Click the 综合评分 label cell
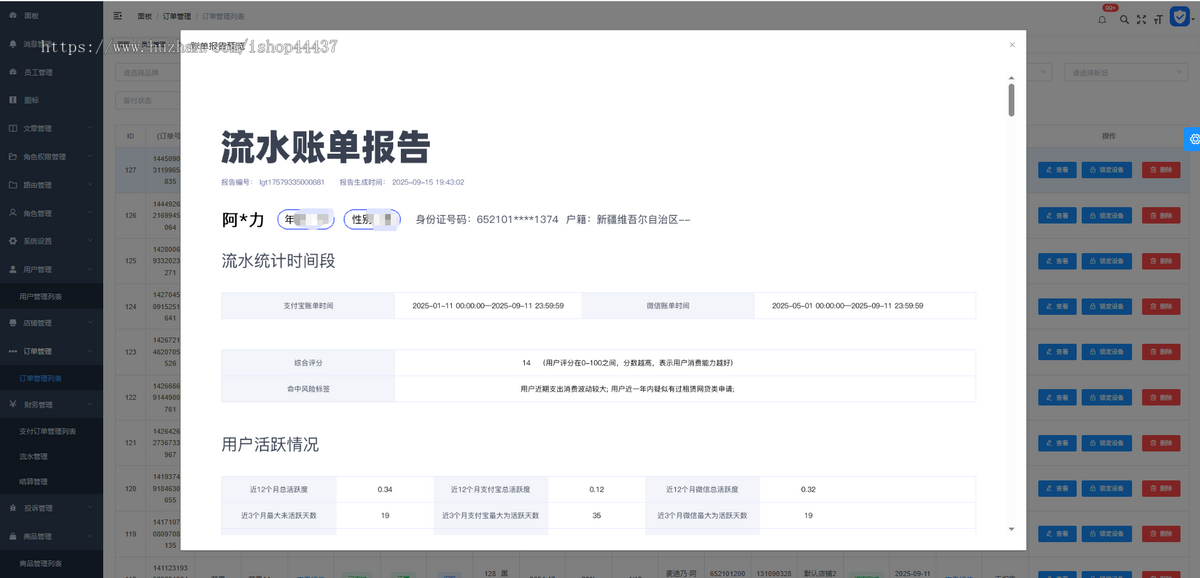 click(308, 362)
